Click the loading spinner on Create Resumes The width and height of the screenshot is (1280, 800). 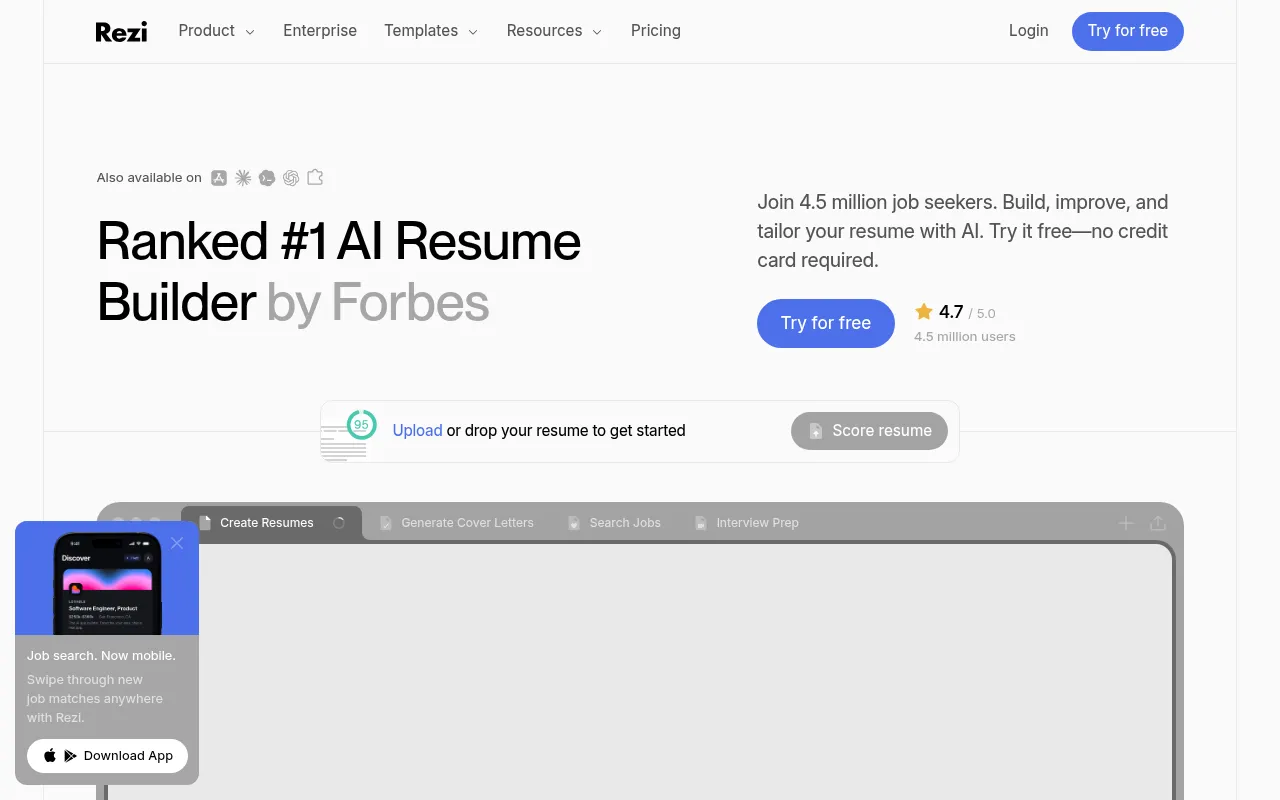coord(339,523)
